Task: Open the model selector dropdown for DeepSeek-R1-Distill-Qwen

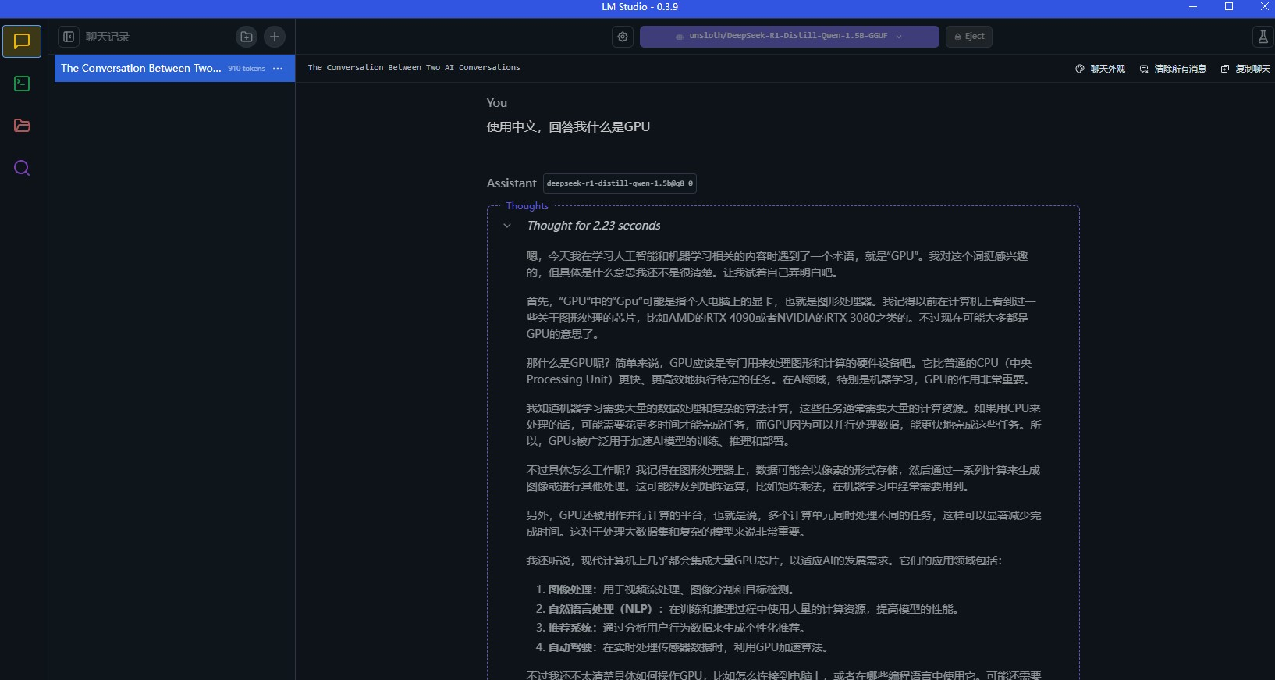Action: (789, 36)
